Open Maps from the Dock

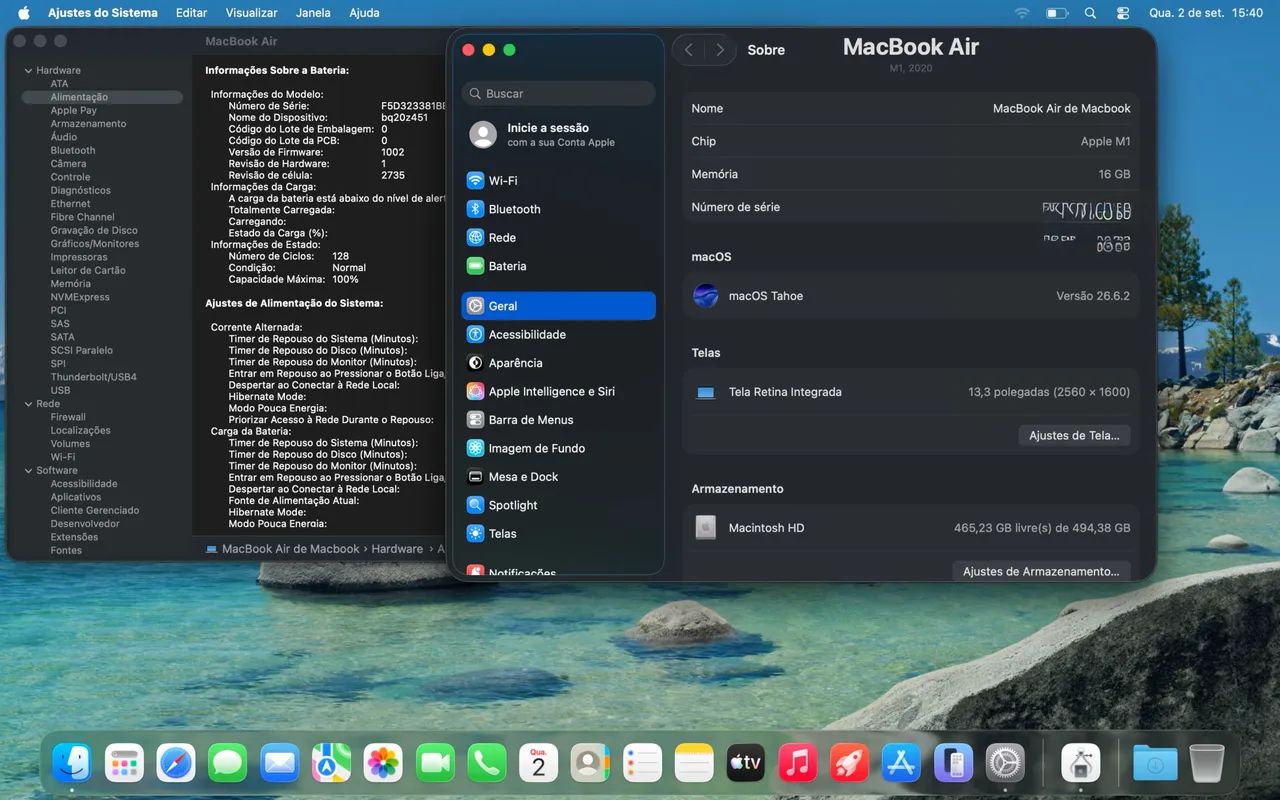point(331,765)
